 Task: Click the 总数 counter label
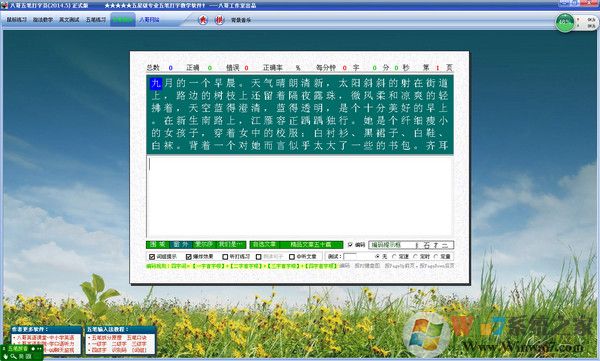pos(153,68)
